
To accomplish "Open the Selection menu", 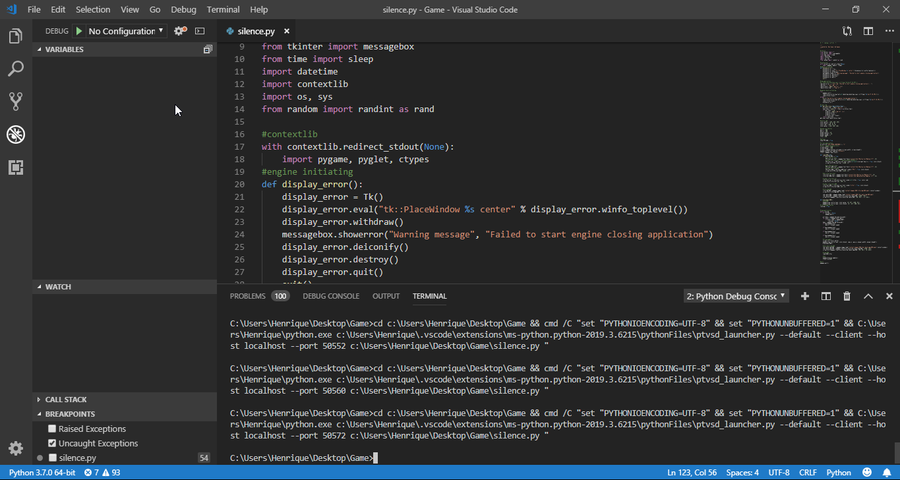I will tap(93, 10).
